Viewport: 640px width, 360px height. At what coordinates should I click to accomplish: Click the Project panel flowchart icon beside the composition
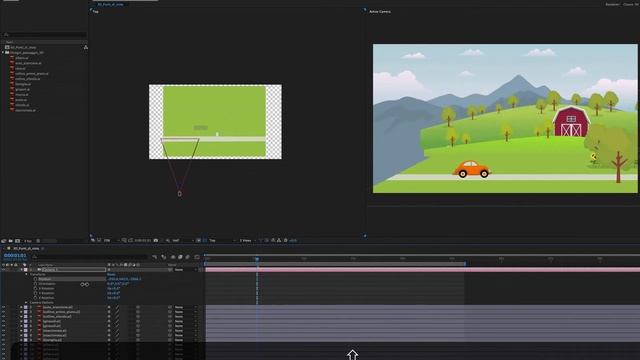click(86, 47)
